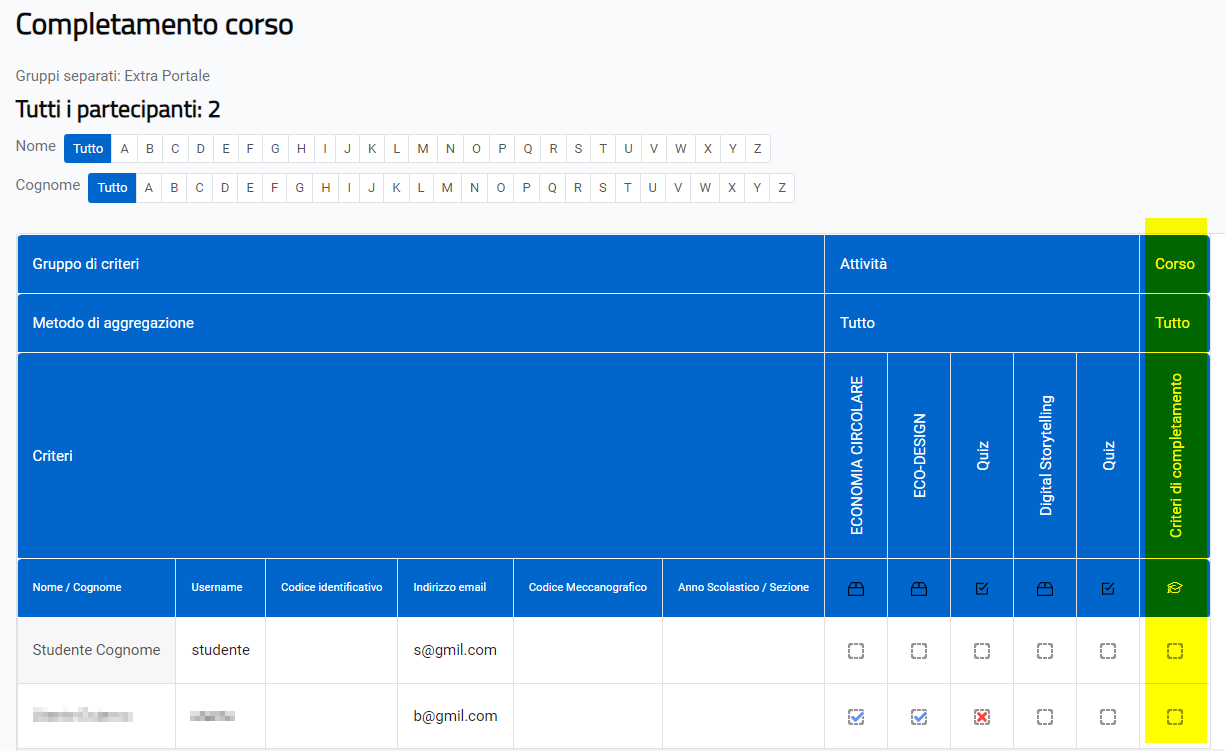Click the ECONOMIA CIRCOLARE activity type icon

(855, 589)
